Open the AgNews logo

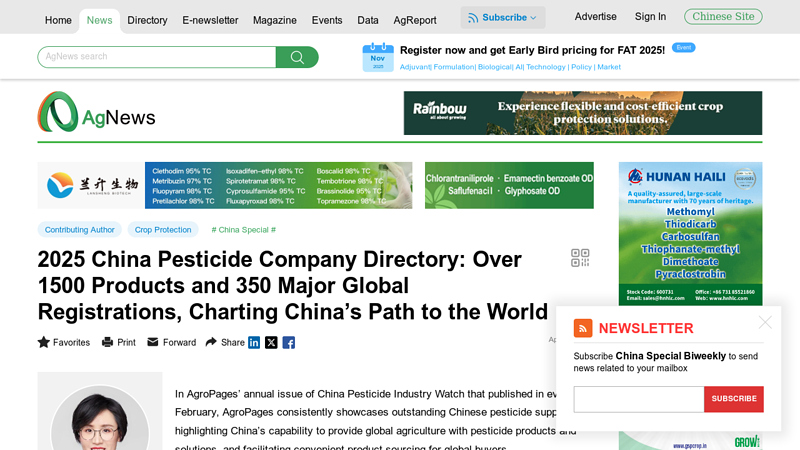[96, 112]
